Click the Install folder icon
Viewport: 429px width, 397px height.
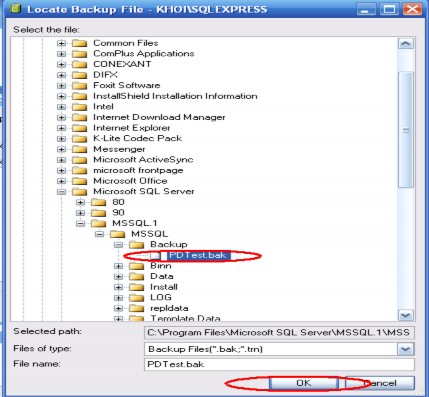pyautogui.click(x=136, y=287)
